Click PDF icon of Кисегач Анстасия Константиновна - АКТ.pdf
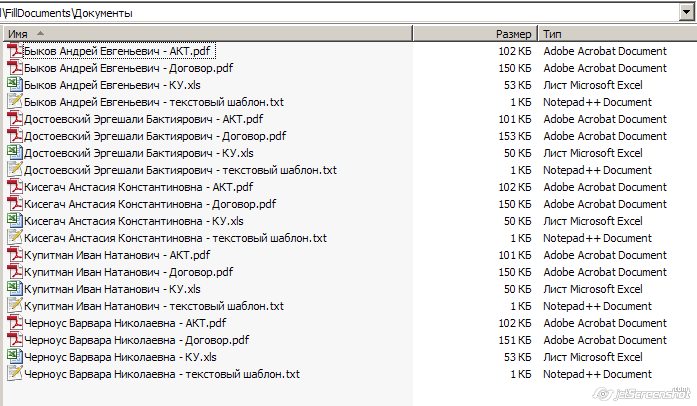 pyautogui.click(x=15, y=187)
